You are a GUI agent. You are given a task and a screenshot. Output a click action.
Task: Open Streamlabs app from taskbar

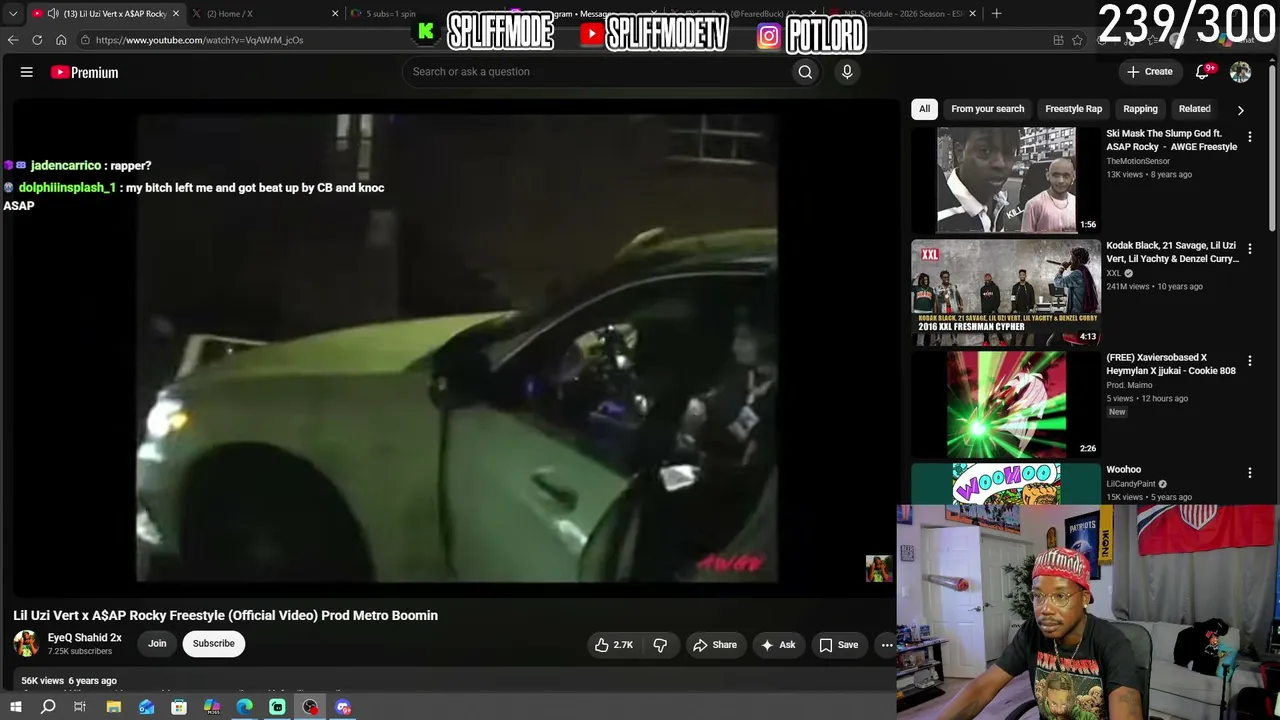(277, 707)
